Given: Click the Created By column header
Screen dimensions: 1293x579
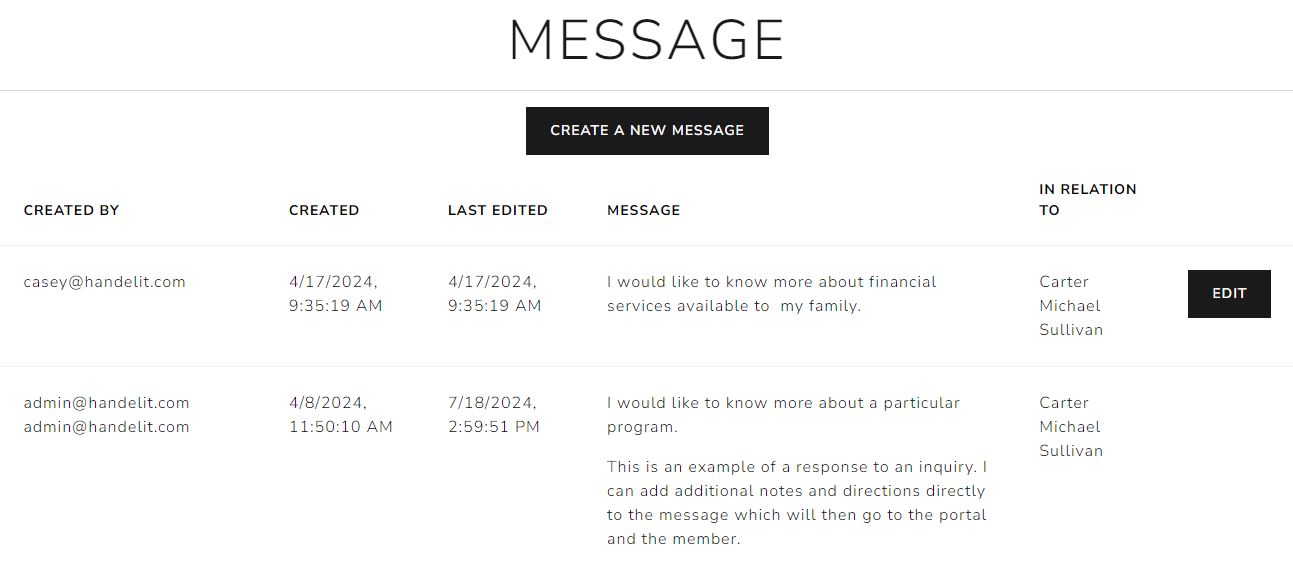Looking at the screenshot, I should coord(71,210).
